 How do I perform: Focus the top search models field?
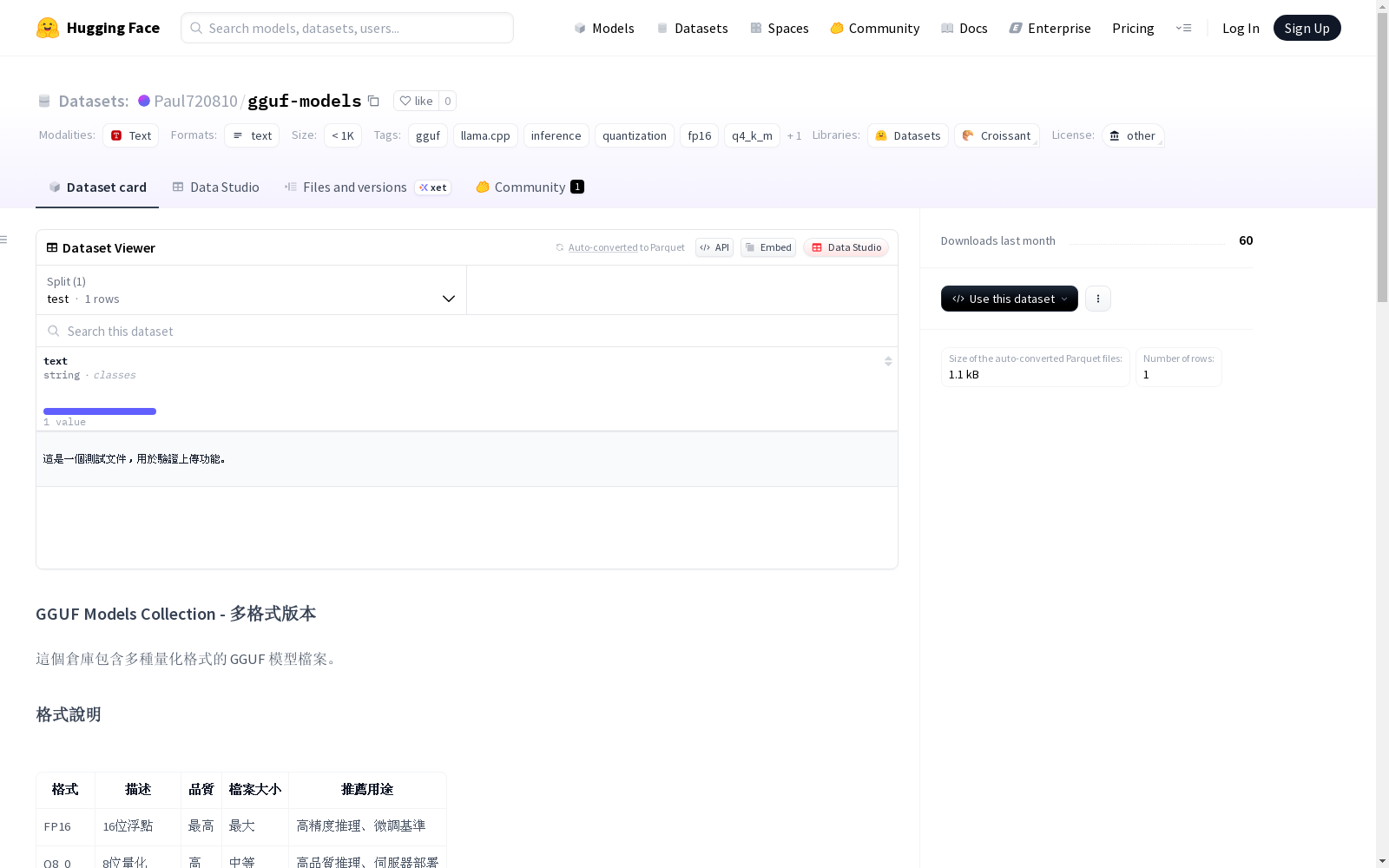point(347,28)
